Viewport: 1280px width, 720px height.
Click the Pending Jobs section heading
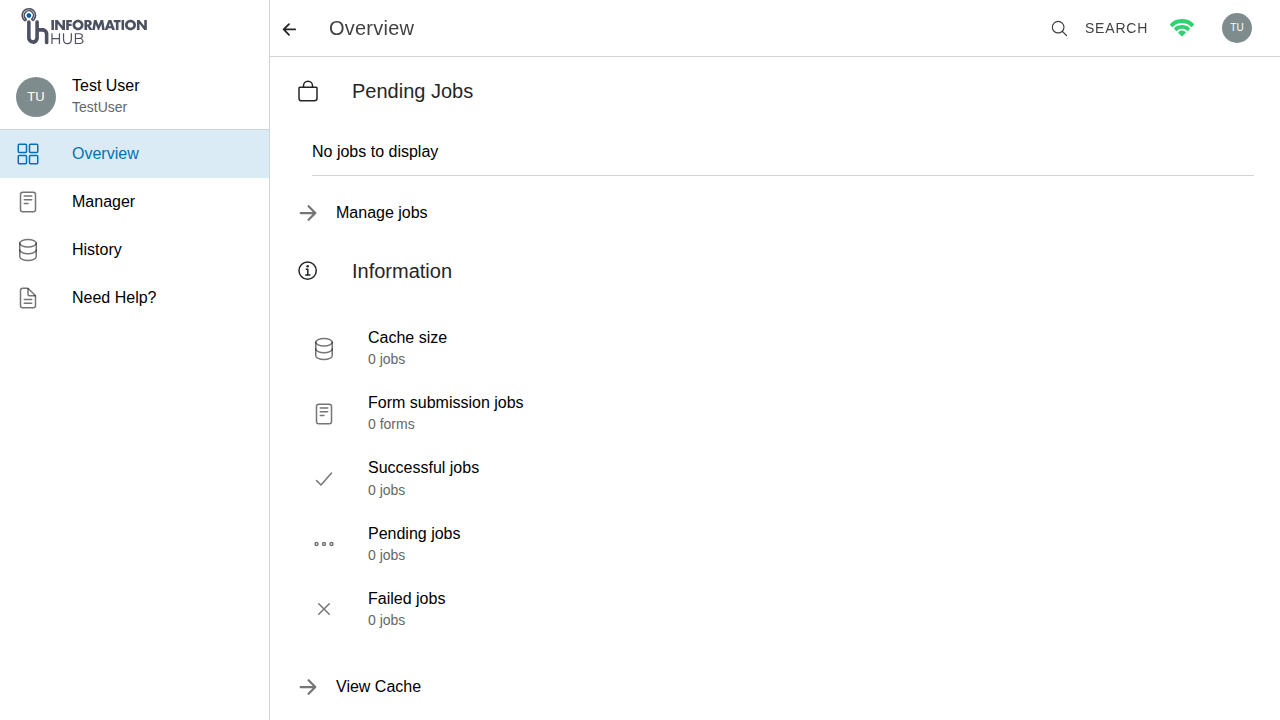pyautogui.click(x=412, y=92)
